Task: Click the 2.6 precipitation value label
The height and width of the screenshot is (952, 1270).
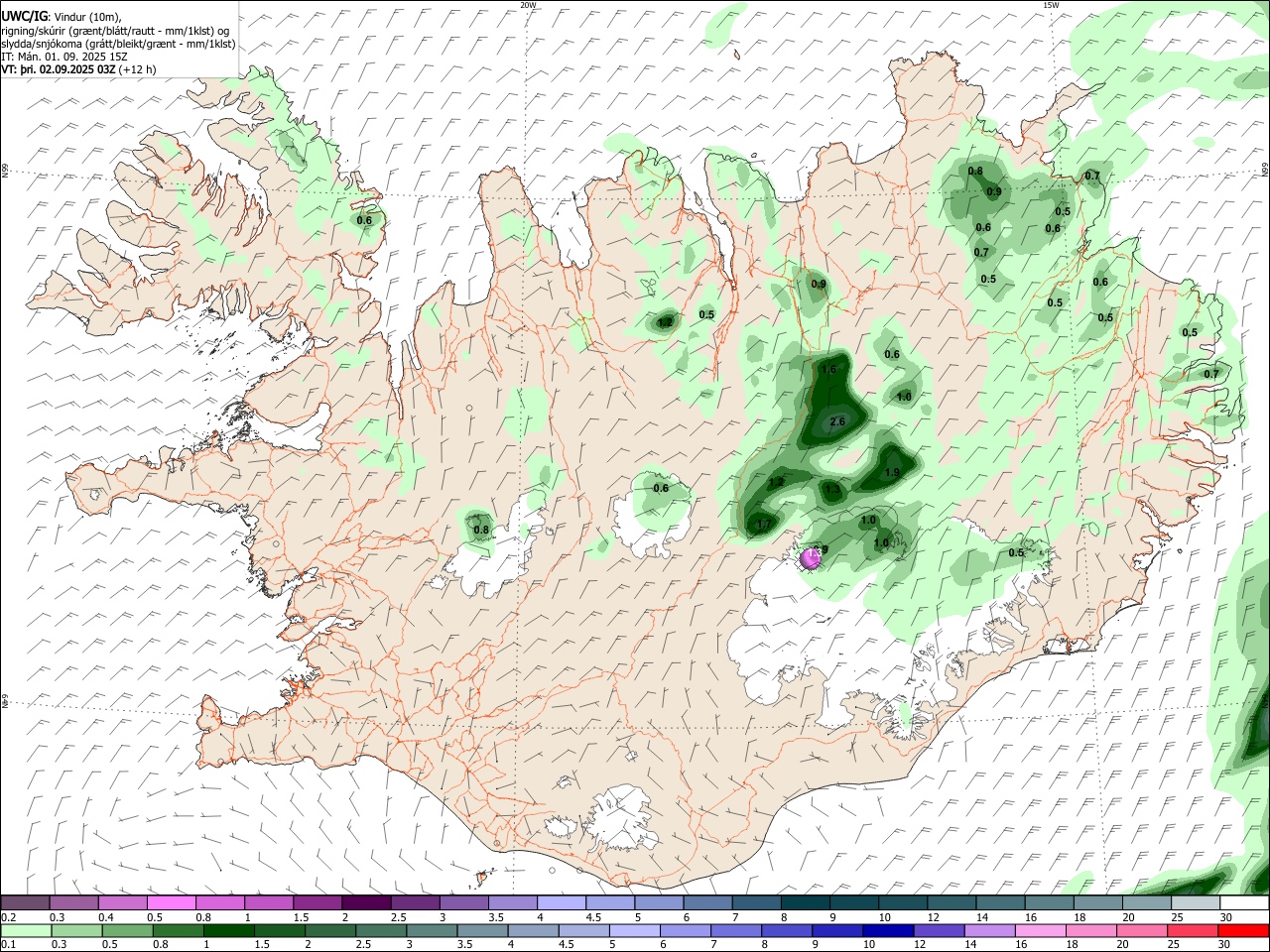Action: tap(836, 421)
